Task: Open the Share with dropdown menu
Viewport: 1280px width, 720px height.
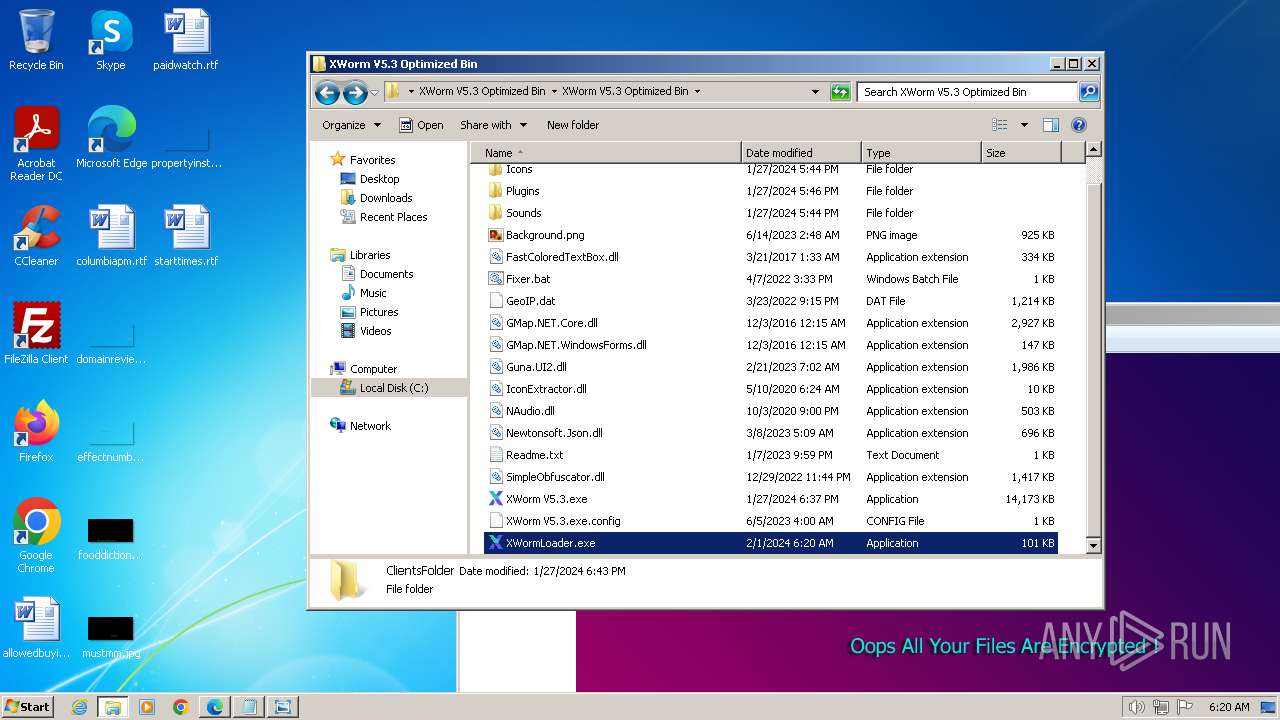Action: tap(493, 125)
